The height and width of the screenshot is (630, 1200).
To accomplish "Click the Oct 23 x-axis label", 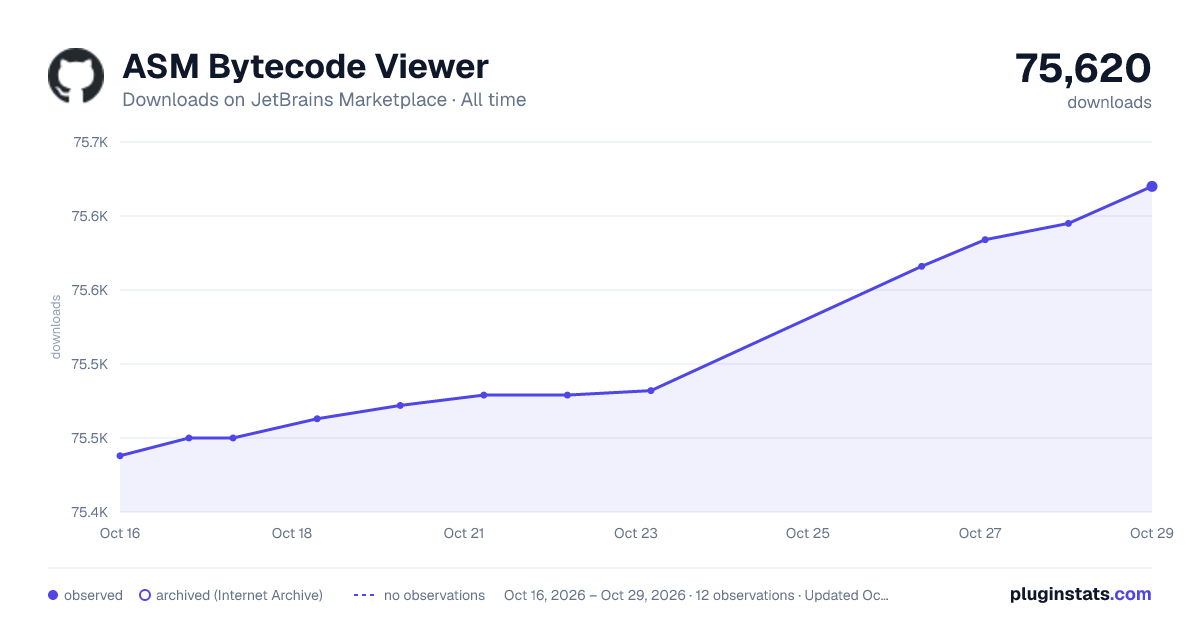I will pos(636,533).
